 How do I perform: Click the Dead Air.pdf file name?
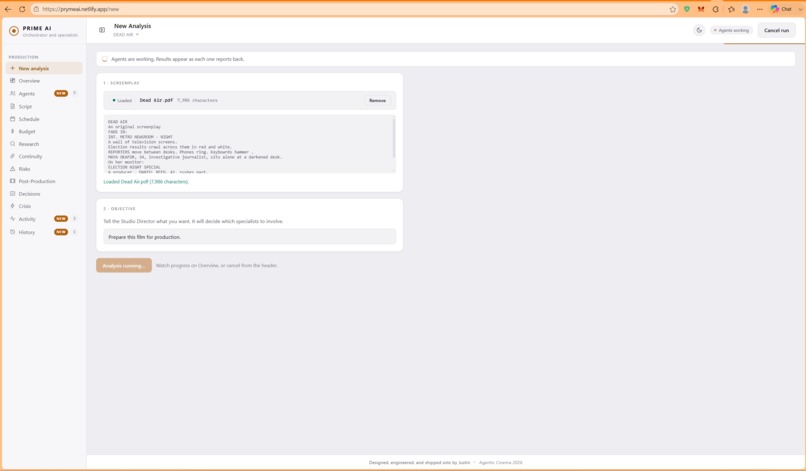click(x=156, y=100)
